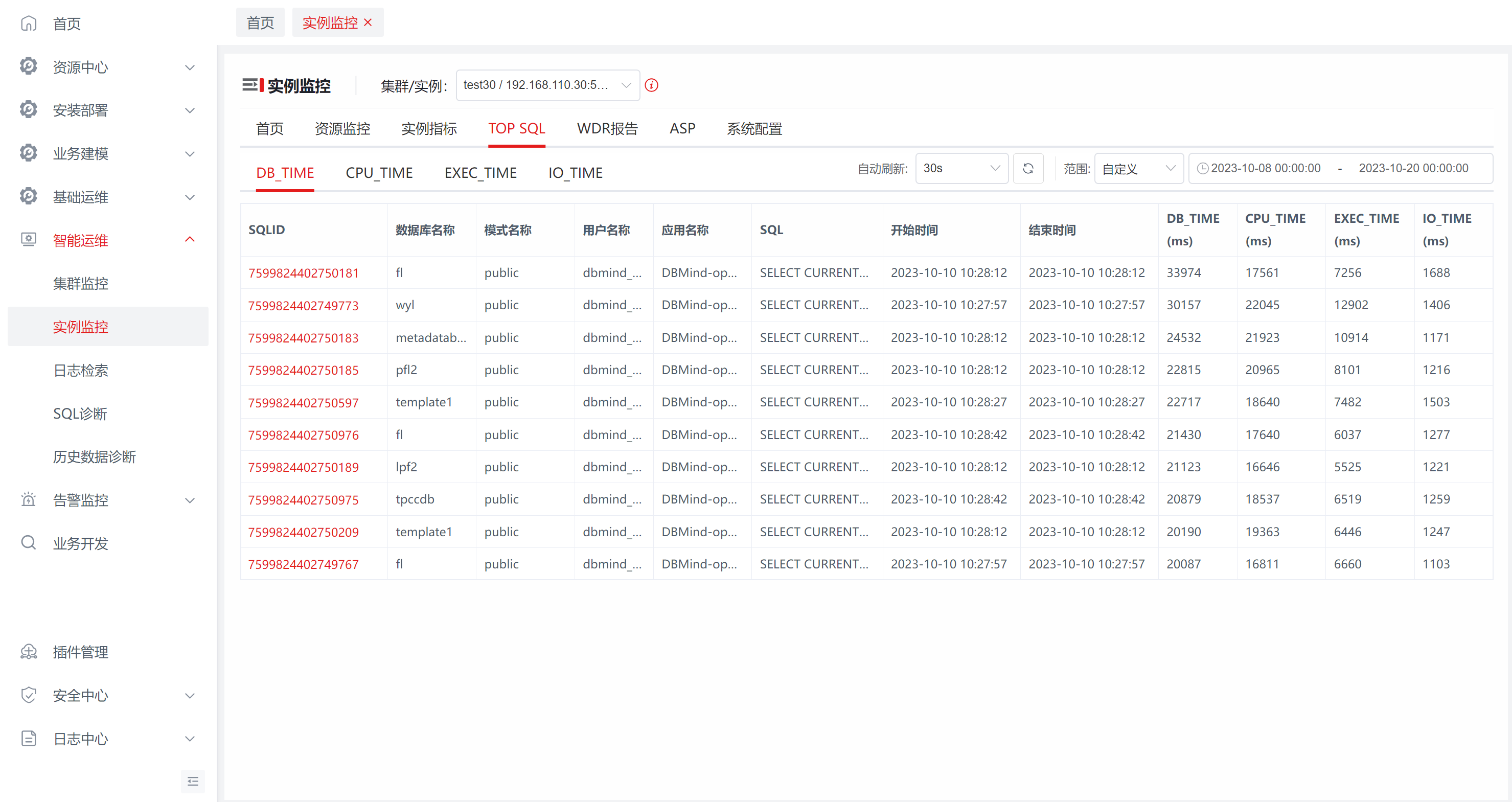Image resolution: width=1512 pixels, height=802 pixels.
Task: Open SQLID link 7599824402750597
Action: coord(303,403)
